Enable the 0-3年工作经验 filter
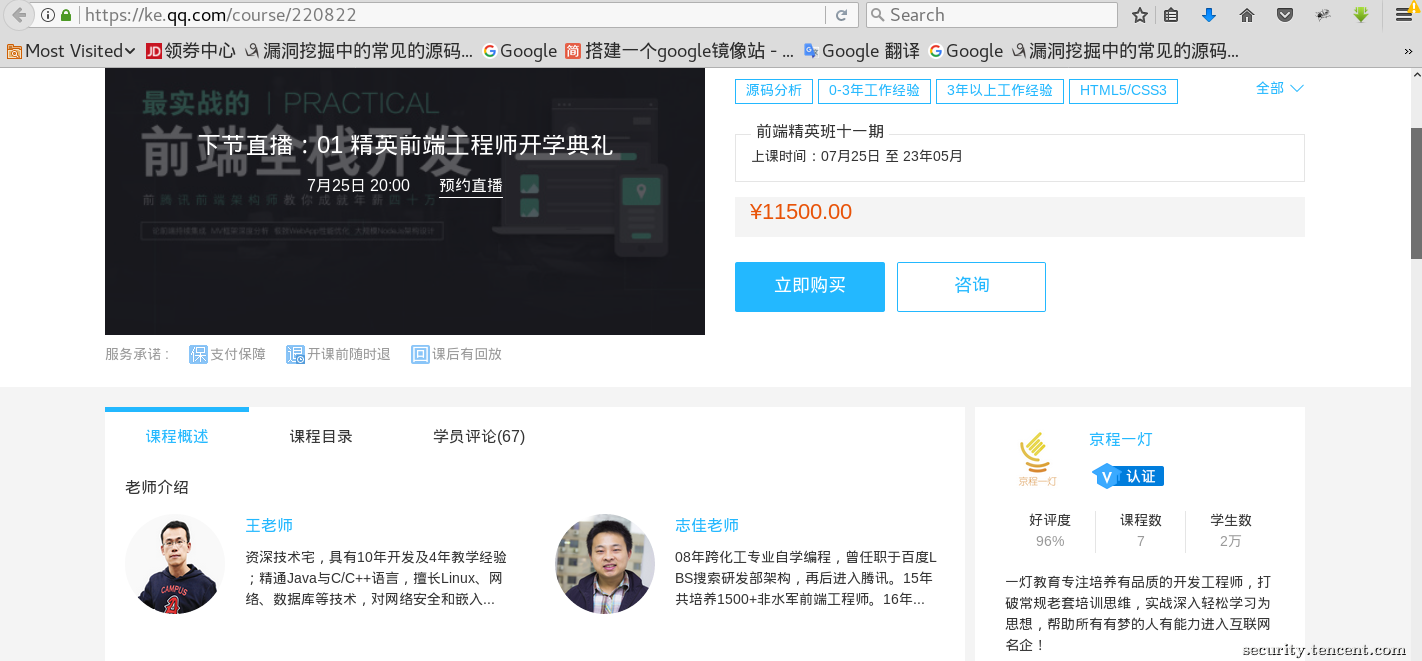The width and height of the screenshot is (1422, 661). (875, 90)
